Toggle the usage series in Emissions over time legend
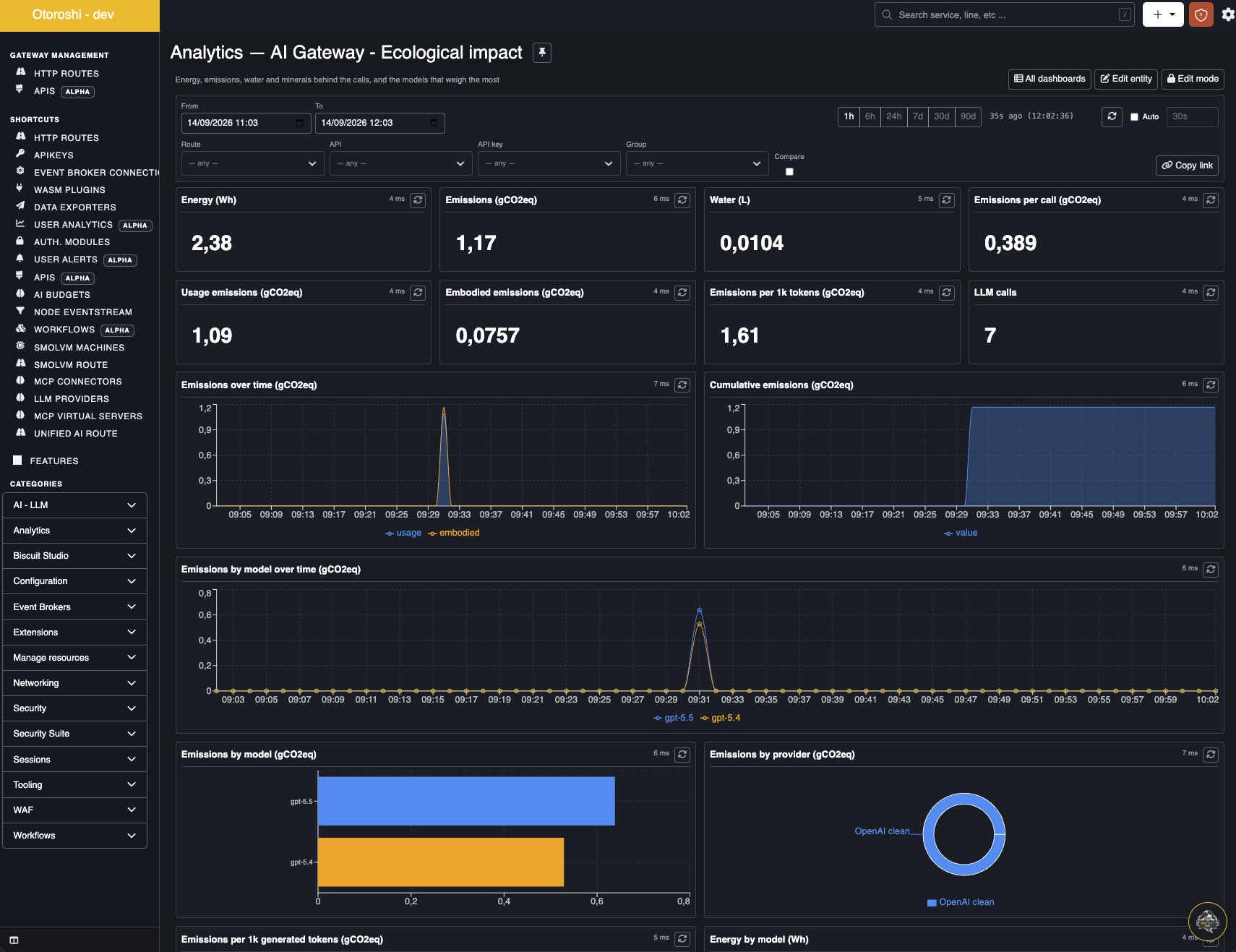Screen dimensions: 1236x952 click(x=403, y=533)
